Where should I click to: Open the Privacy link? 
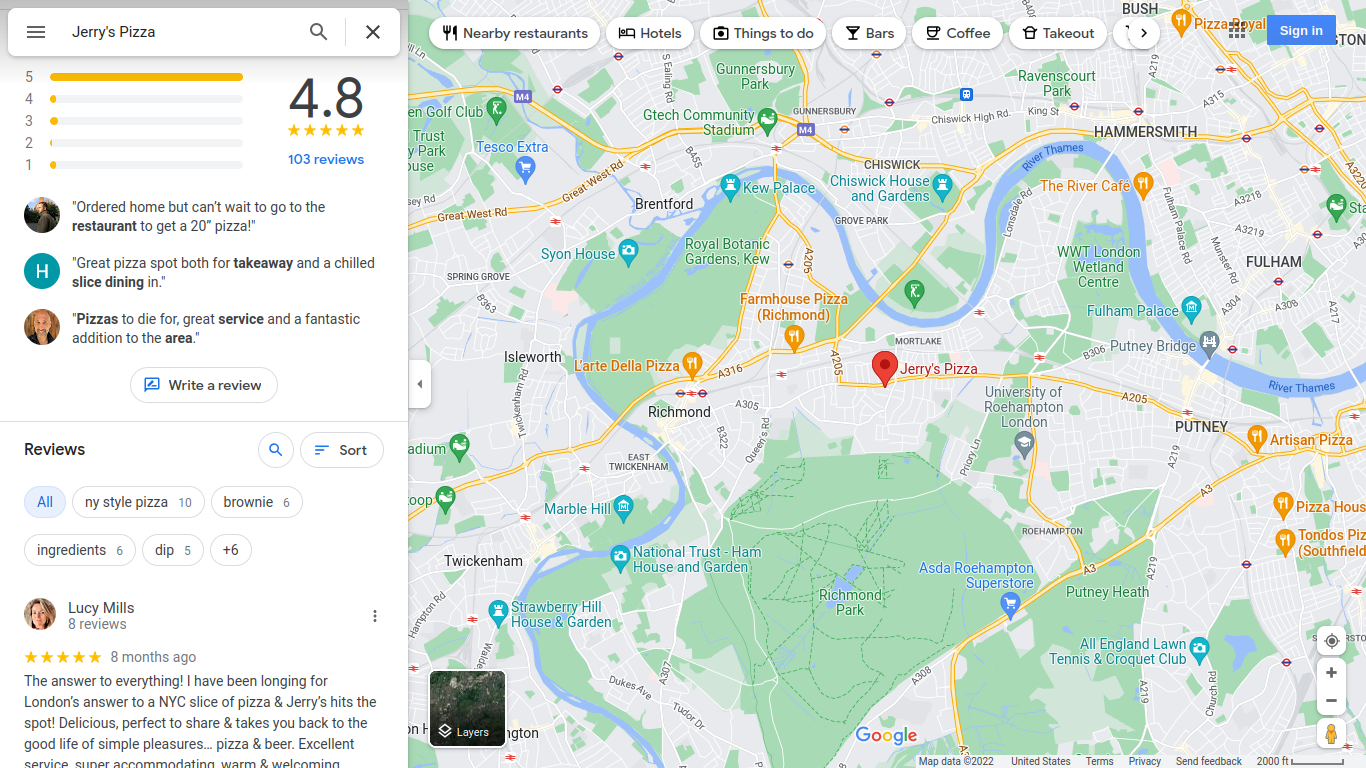point(1144,761)
